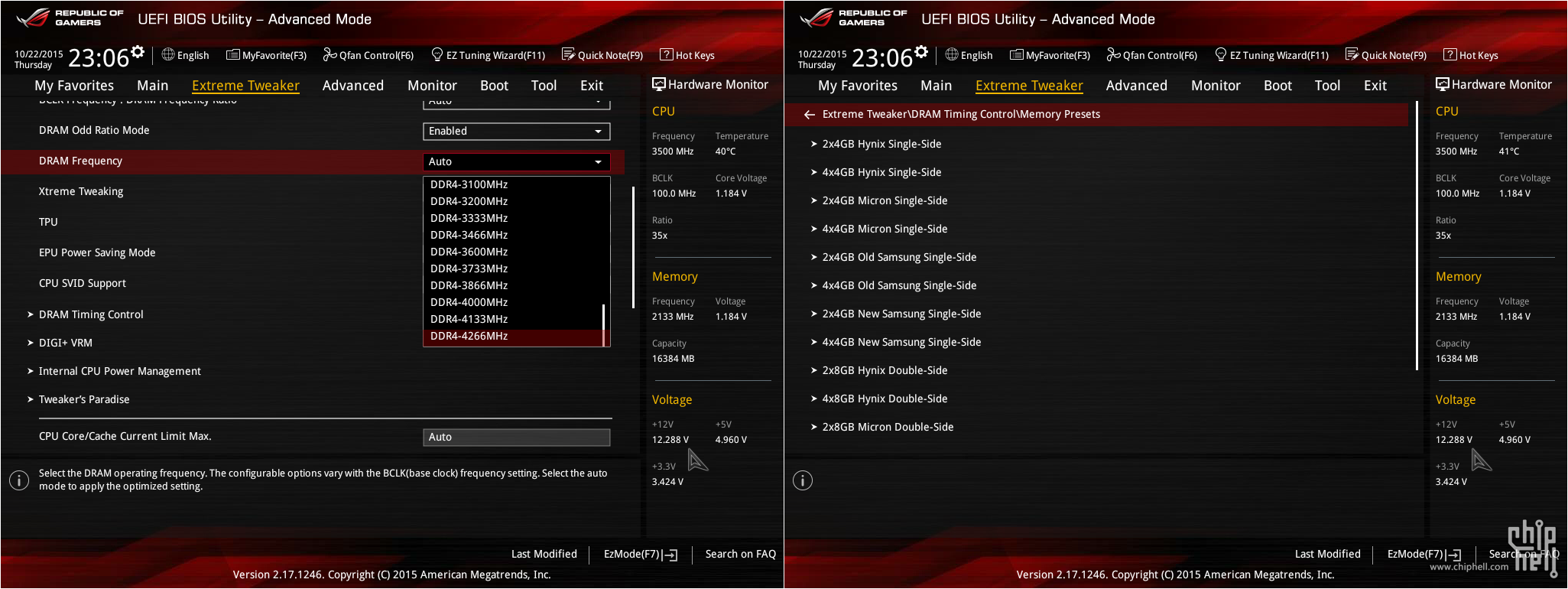Click EzMode(F7) in right window footer
Screen dimensions: 1568x589
(x=1424, y=554)
